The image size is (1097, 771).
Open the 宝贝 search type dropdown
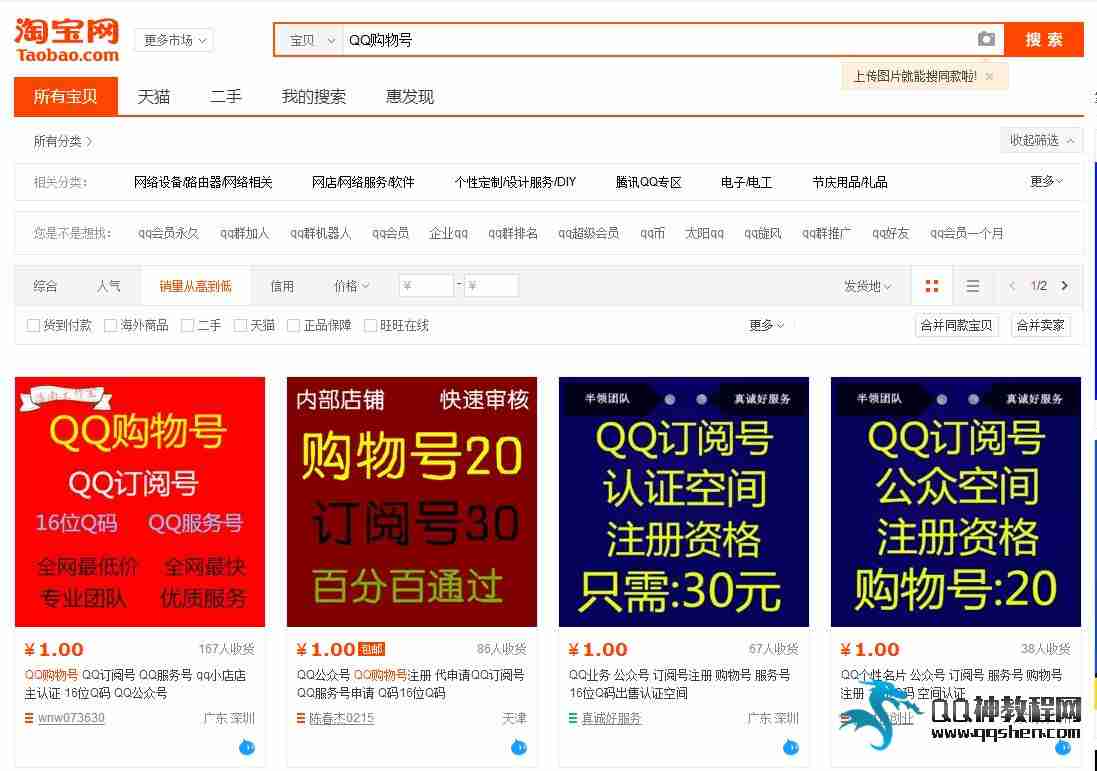coord(311,40)
